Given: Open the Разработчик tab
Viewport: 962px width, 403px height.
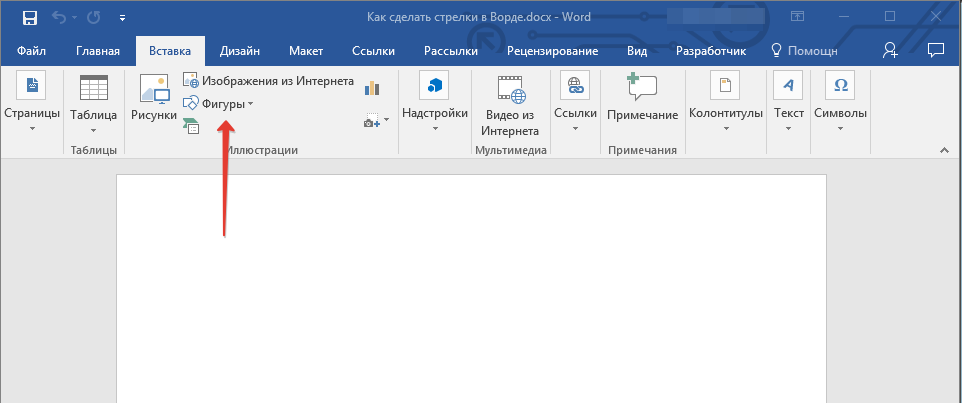Looking at the screenshot, I should click(710, 52).
